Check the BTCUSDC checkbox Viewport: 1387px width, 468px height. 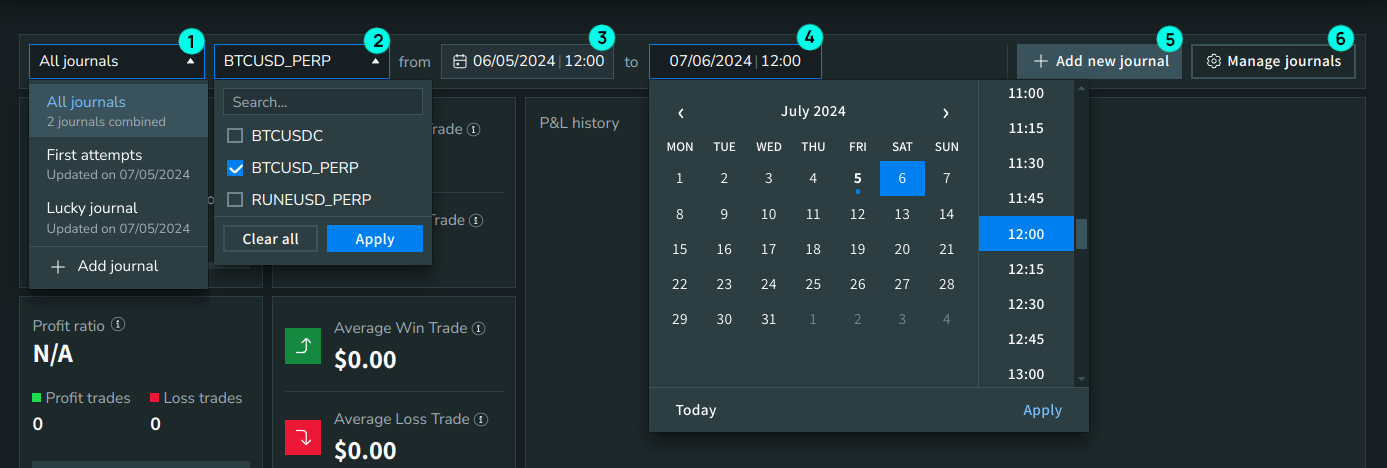(x=235, y=135)
